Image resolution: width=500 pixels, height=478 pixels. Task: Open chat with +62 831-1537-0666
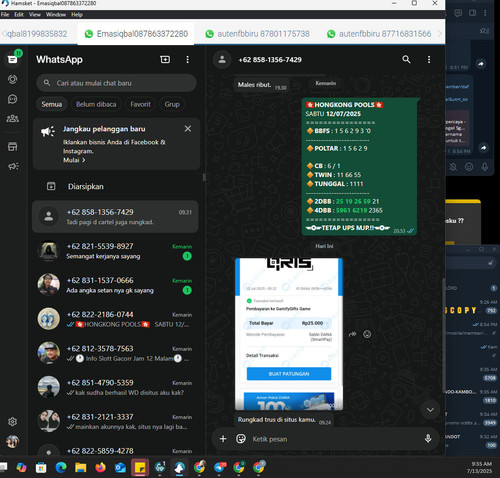[x=115, y=285]
